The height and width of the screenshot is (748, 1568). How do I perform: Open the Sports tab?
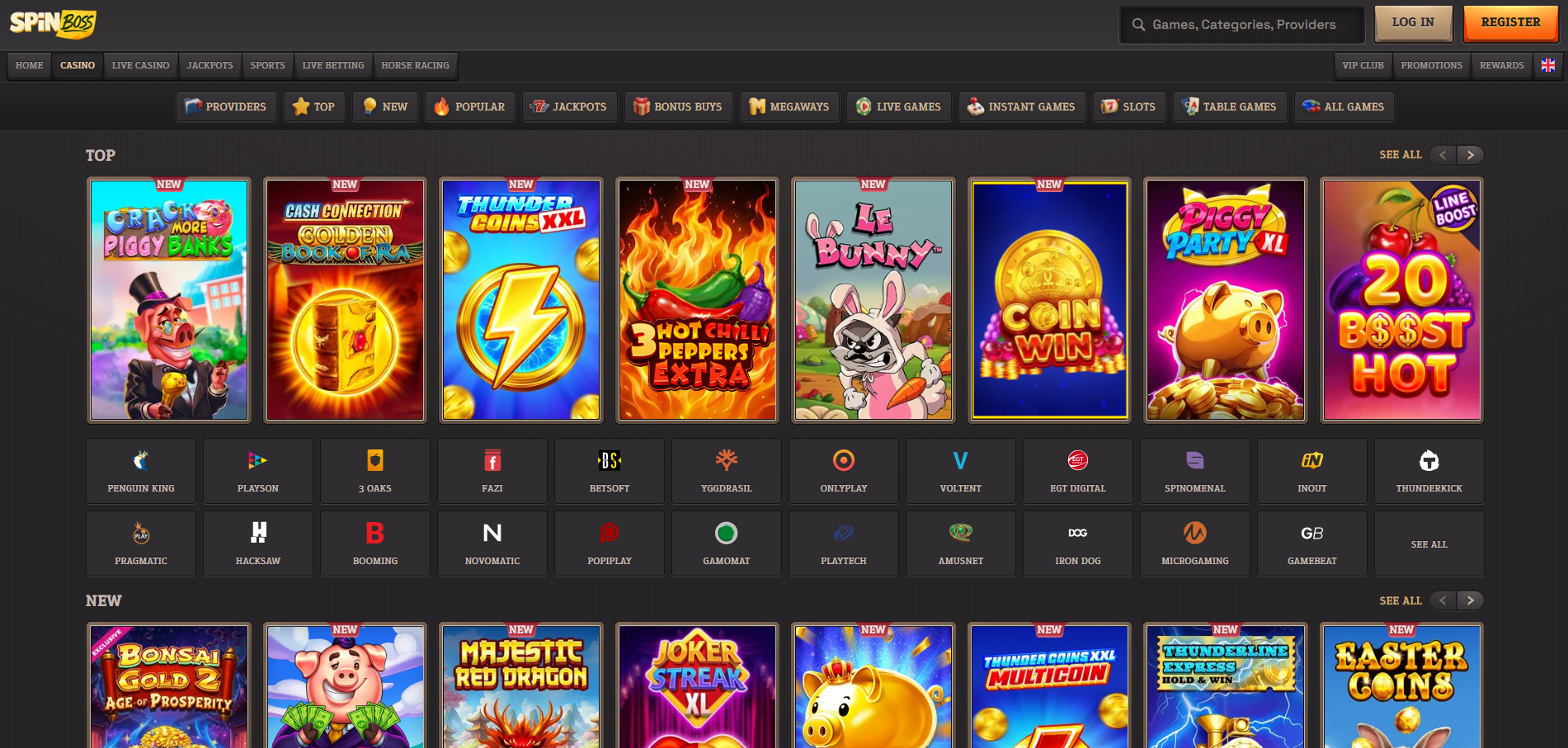[x=267, y=65]
